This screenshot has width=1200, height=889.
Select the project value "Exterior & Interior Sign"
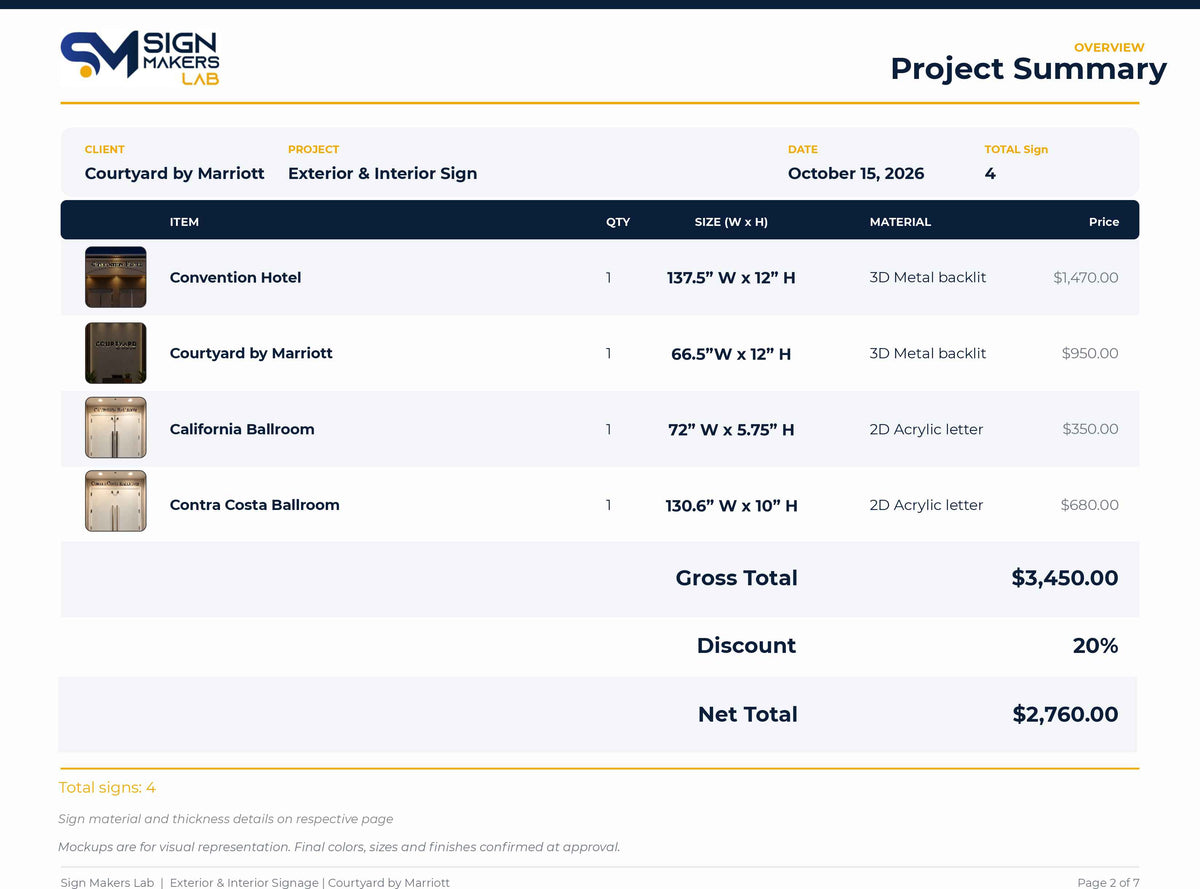[382, 173]
